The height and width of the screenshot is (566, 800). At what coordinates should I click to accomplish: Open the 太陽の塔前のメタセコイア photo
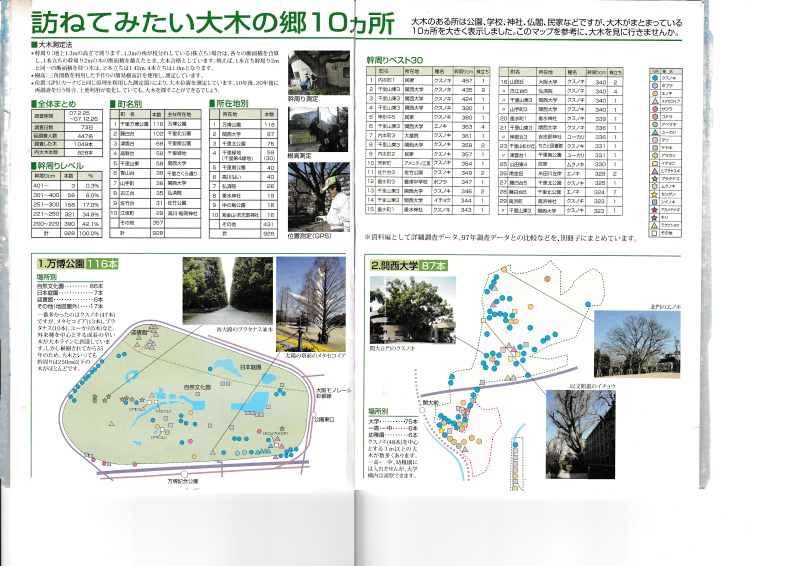(x=311, y=304)
